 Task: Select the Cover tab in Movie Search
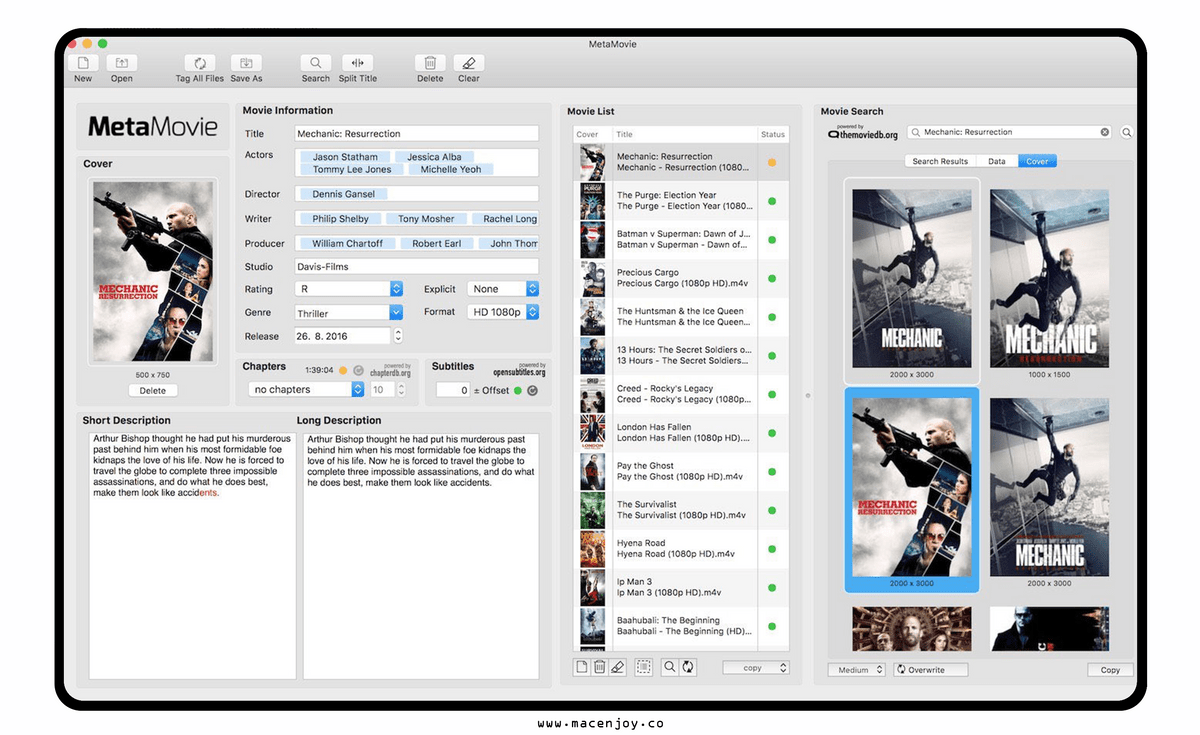pyautogui.click(x=1037, y=161)
